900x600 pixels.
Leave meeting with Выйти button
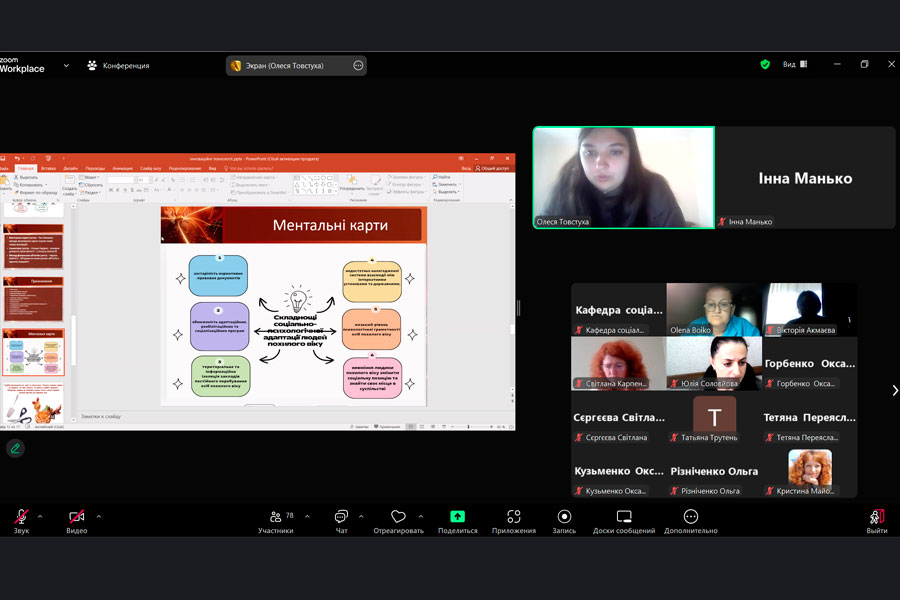click(876, 521)
